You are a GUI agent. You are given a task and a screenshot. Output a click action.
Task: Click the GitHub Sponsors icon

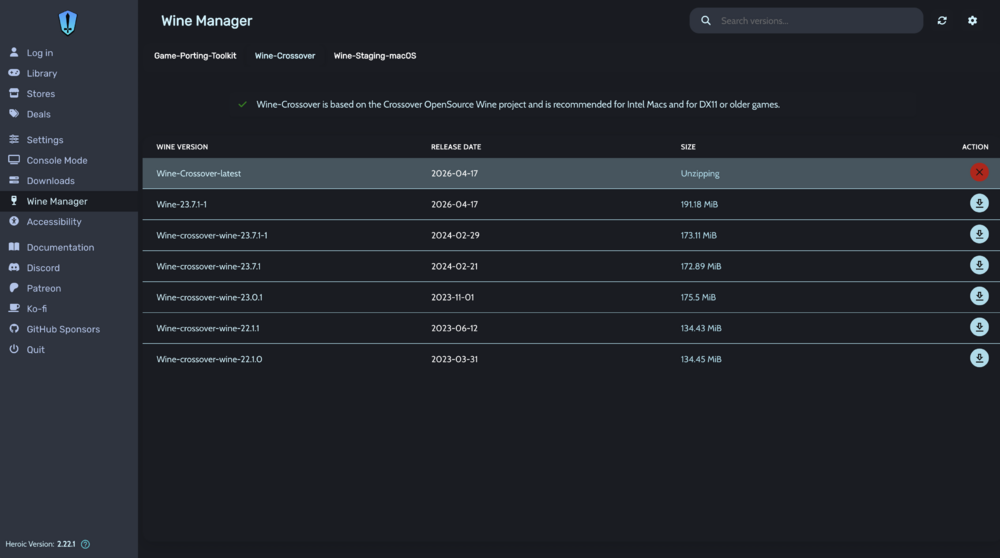coord(14,328)
